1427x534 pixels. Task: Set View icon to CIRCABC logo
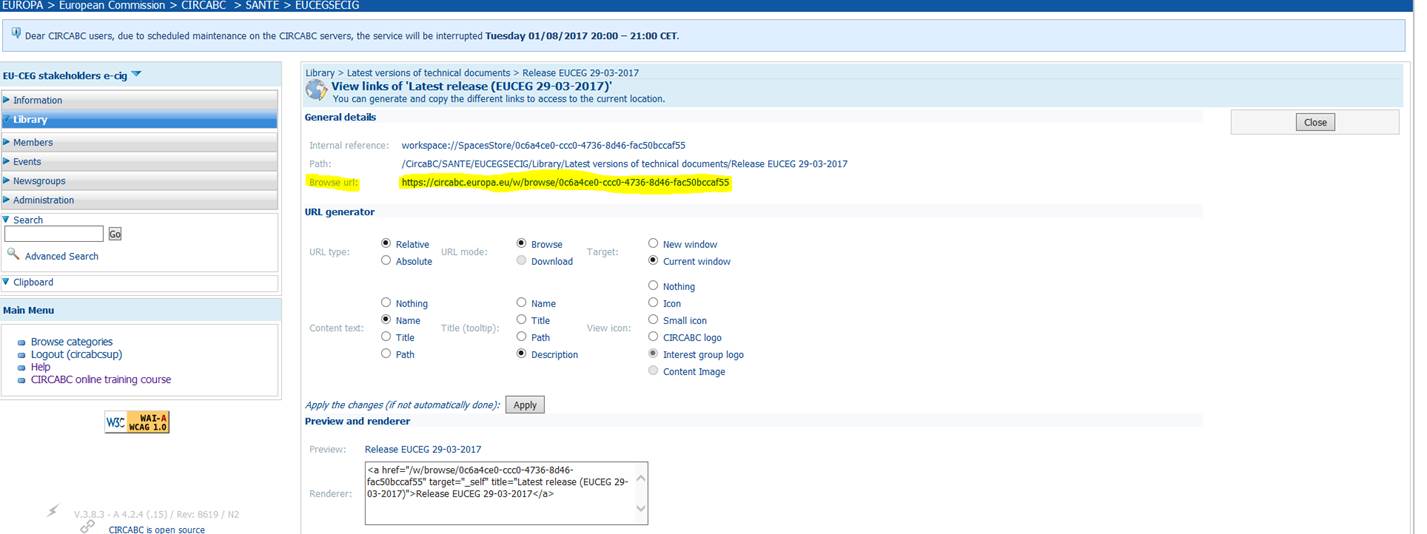click(653, 336)
